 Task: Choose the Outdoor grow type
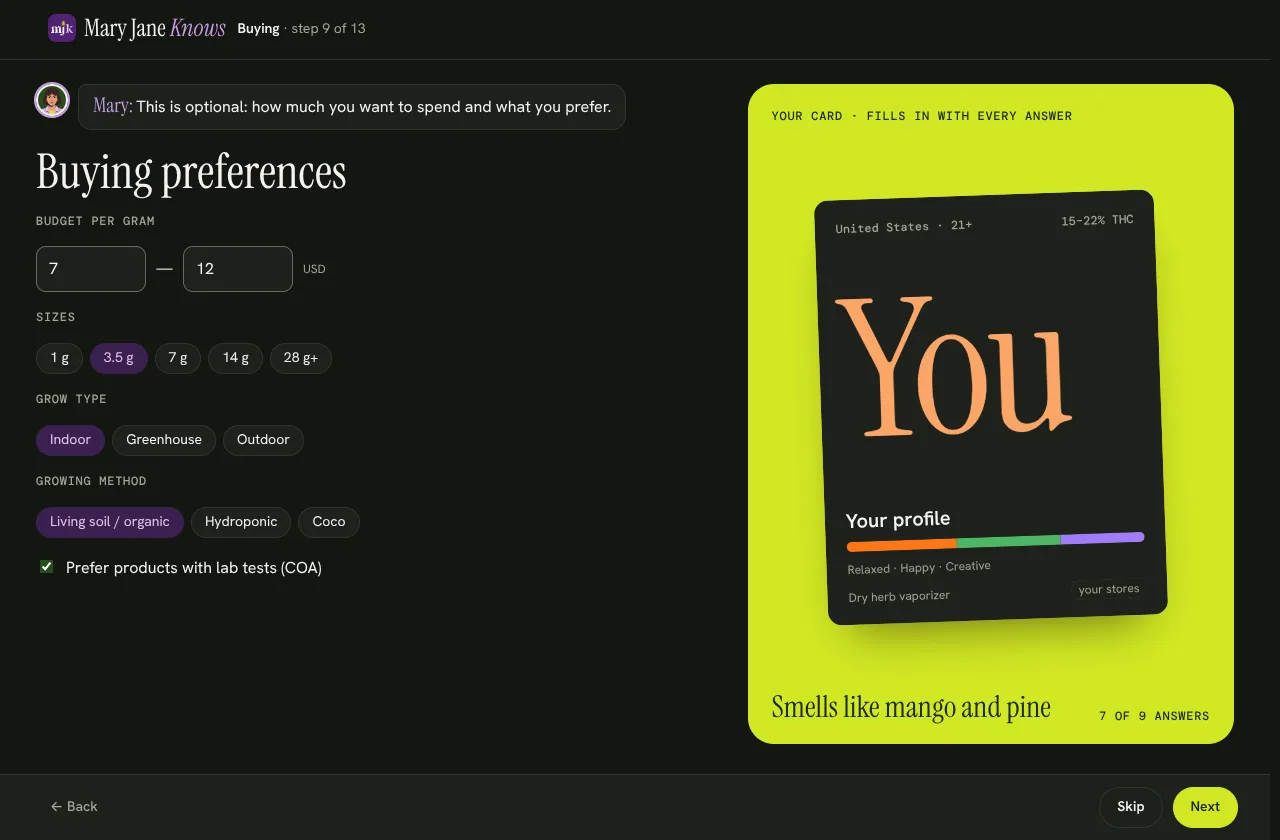263,440
